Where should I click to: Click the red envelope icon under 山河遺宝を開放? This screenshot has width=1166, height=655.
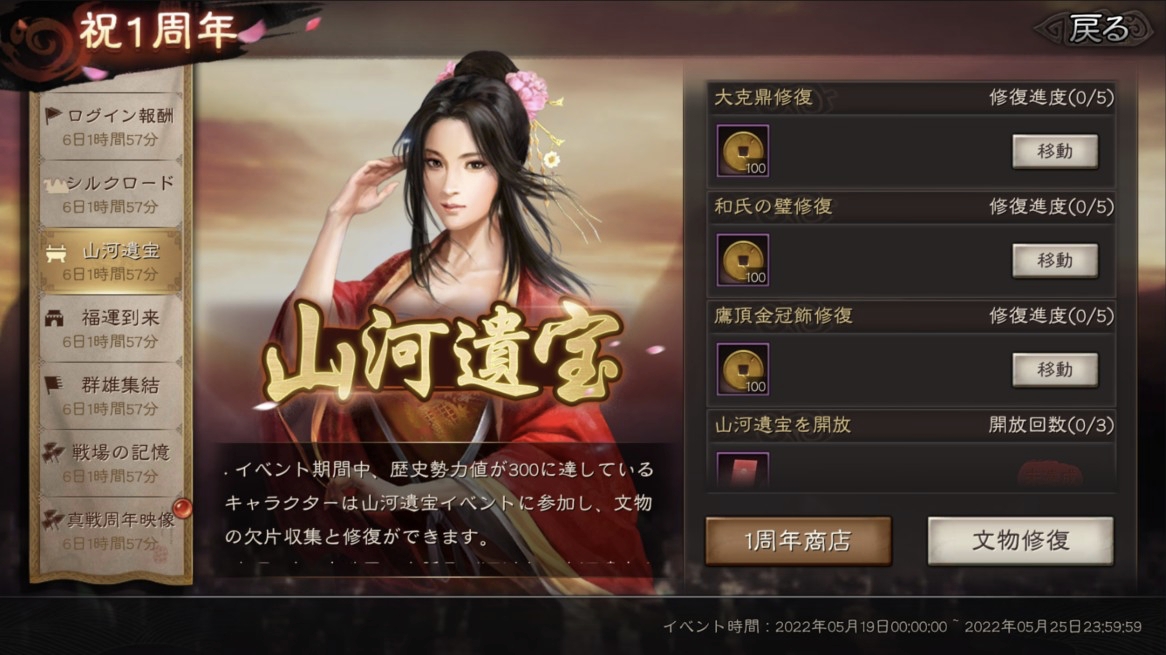point(742,470)
